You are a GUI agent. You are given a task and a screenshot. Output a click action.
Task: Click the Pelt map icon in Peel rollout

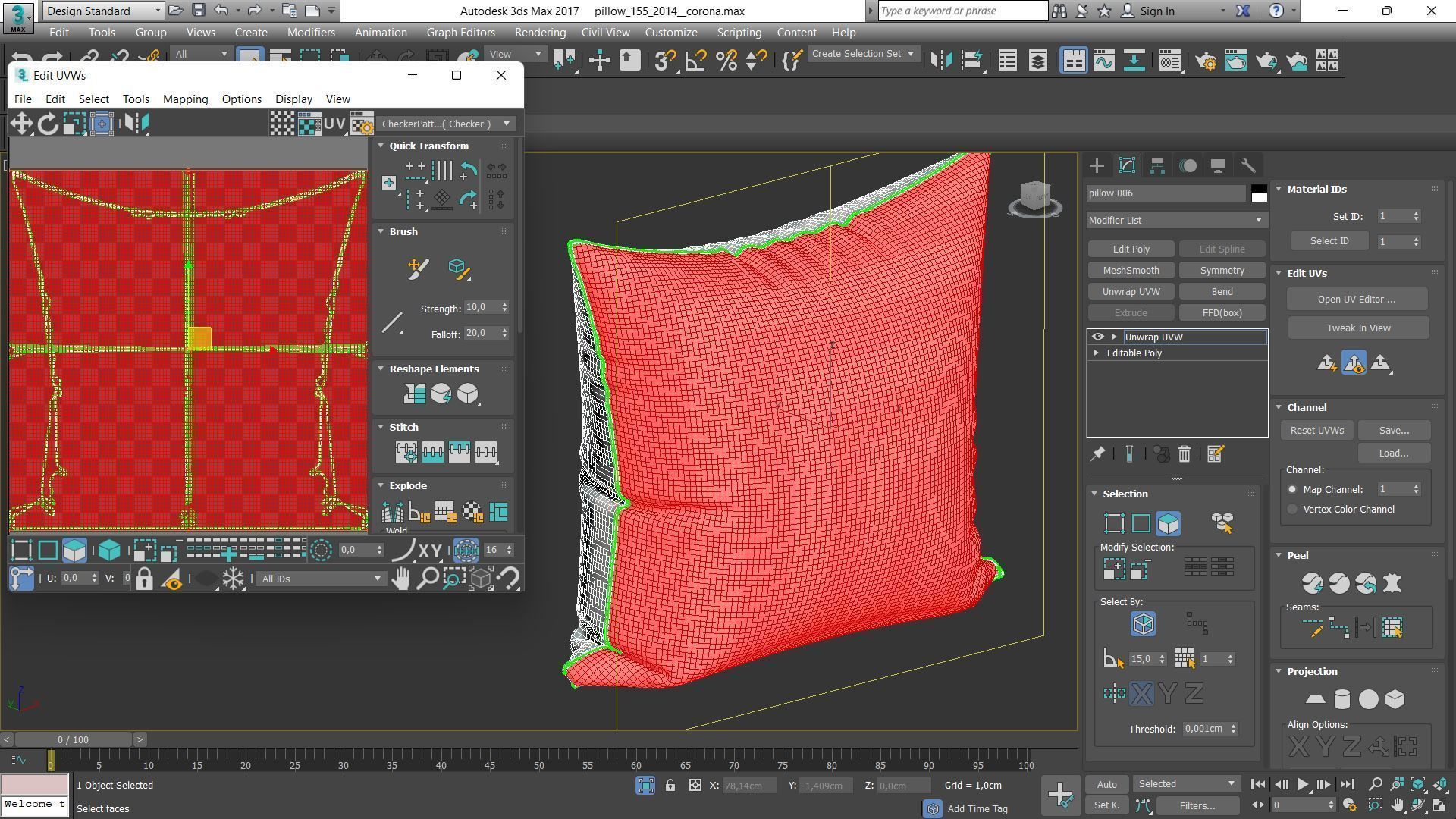pyautogui.click(x=1392, y=583)
